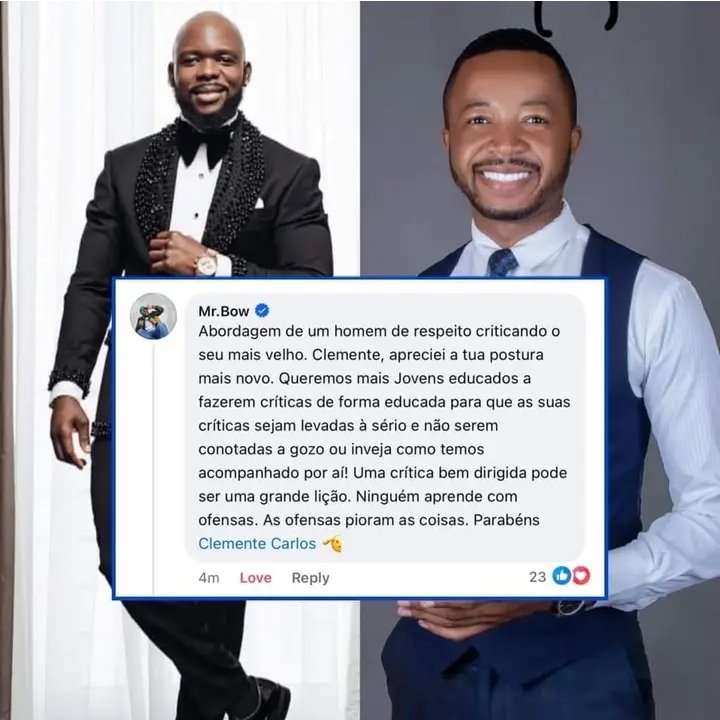Image resolution: width=720 pixels, height=720 pixels.
Task: Open the 23 reactions count
Action: pos(537,577)
